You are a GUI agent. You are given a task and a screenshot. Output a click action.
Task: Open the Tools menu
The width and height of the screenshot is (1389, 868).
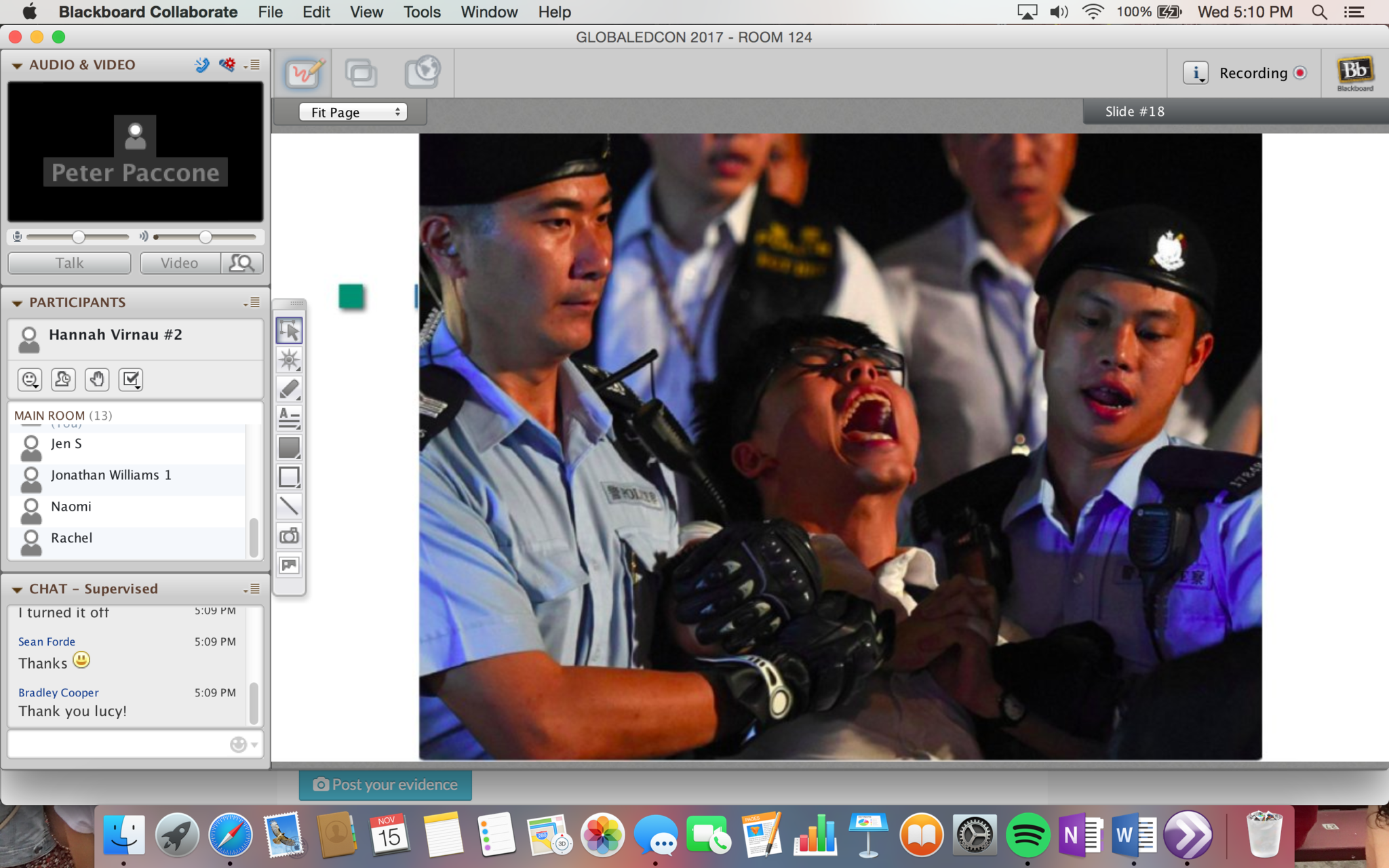[x=421, y=12]
